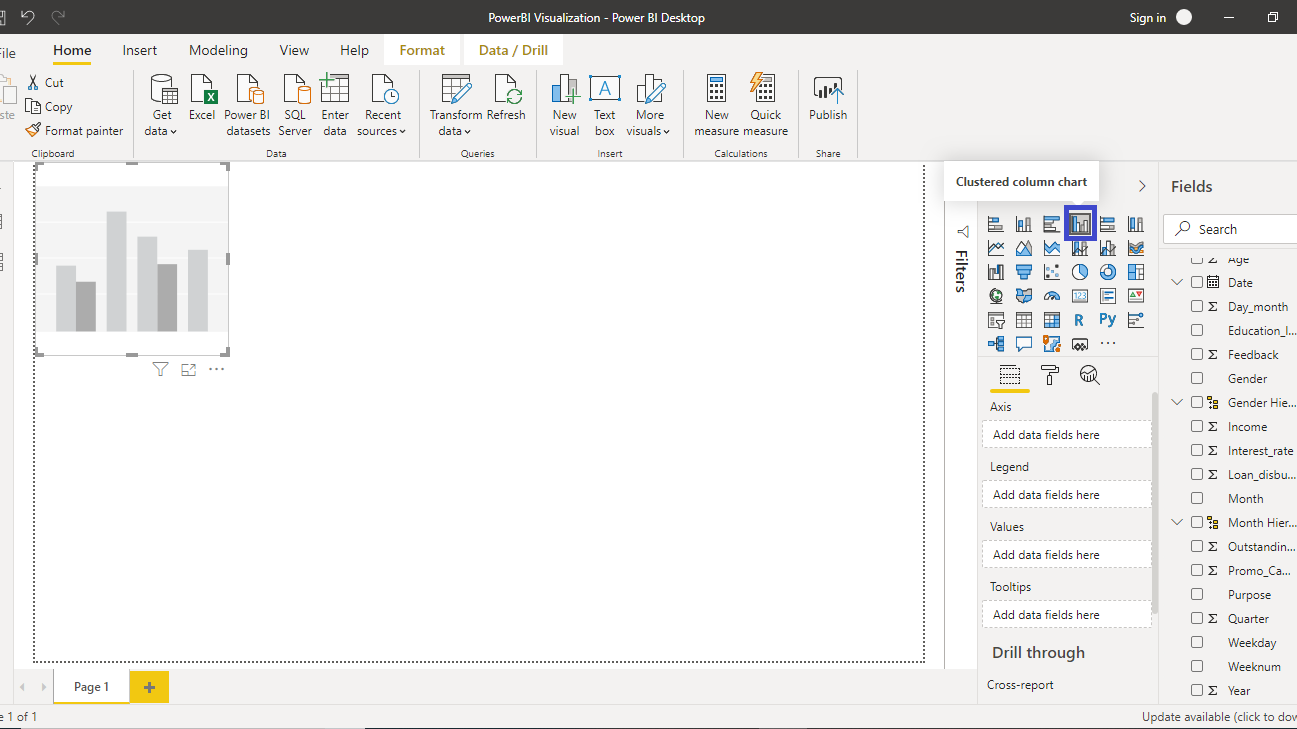Screen dimensions: 1297x729
Task: Click the filter icon below the chart visual
Action: 160,370
